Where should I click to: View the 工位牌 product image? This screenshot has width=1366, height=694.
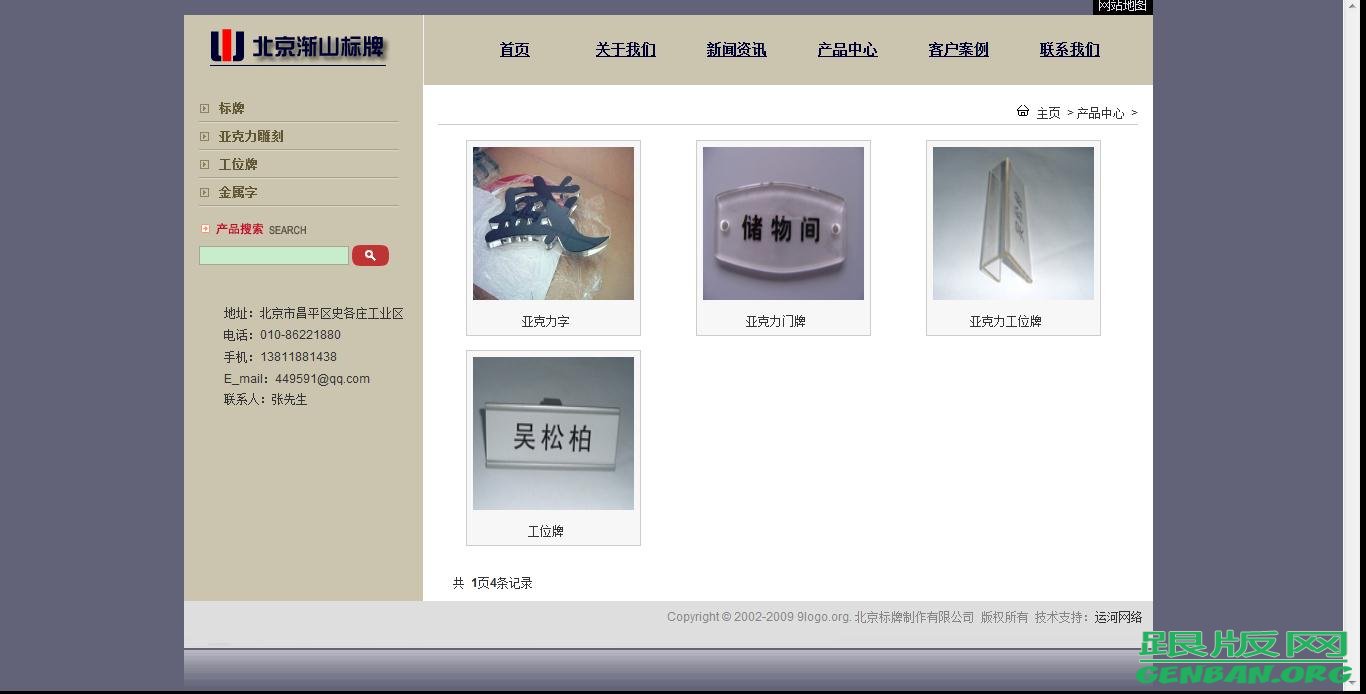pos(553,433)
